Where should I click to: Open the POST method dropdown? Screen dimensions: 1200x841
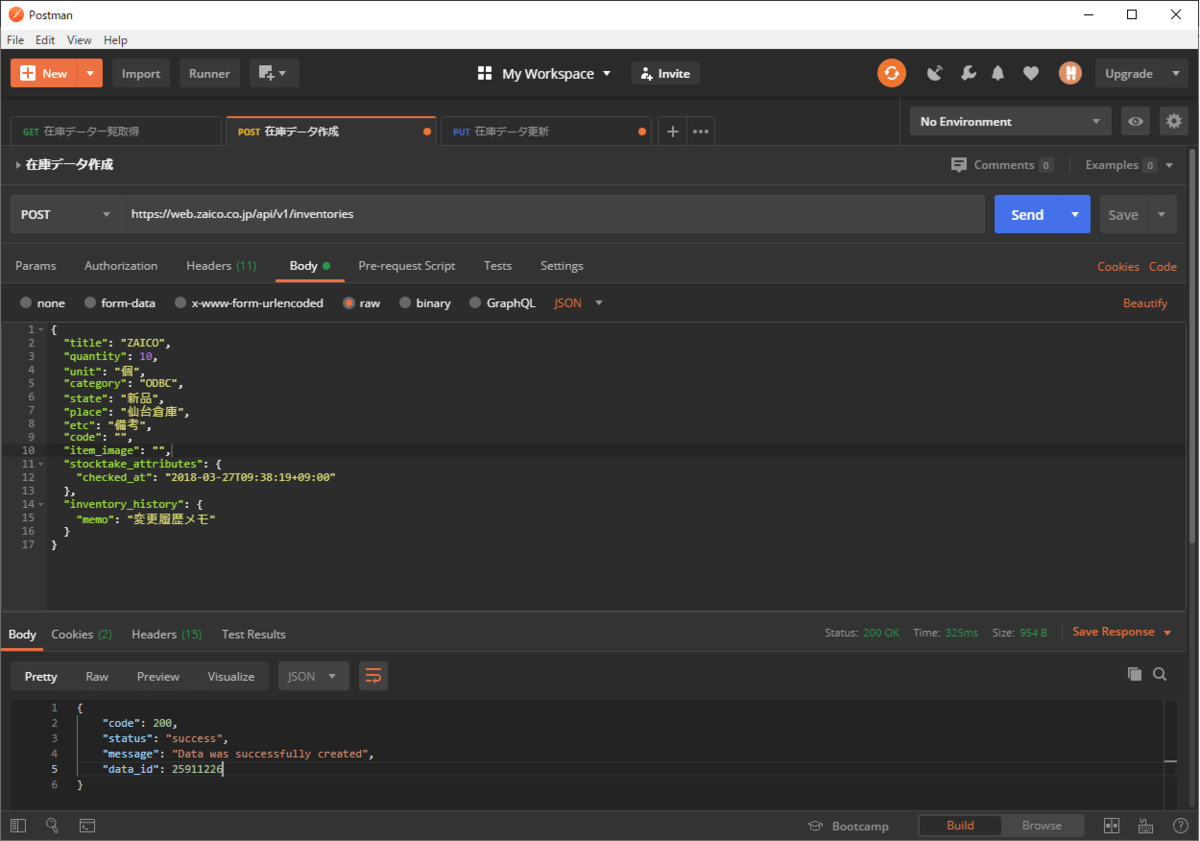[65, 214]
